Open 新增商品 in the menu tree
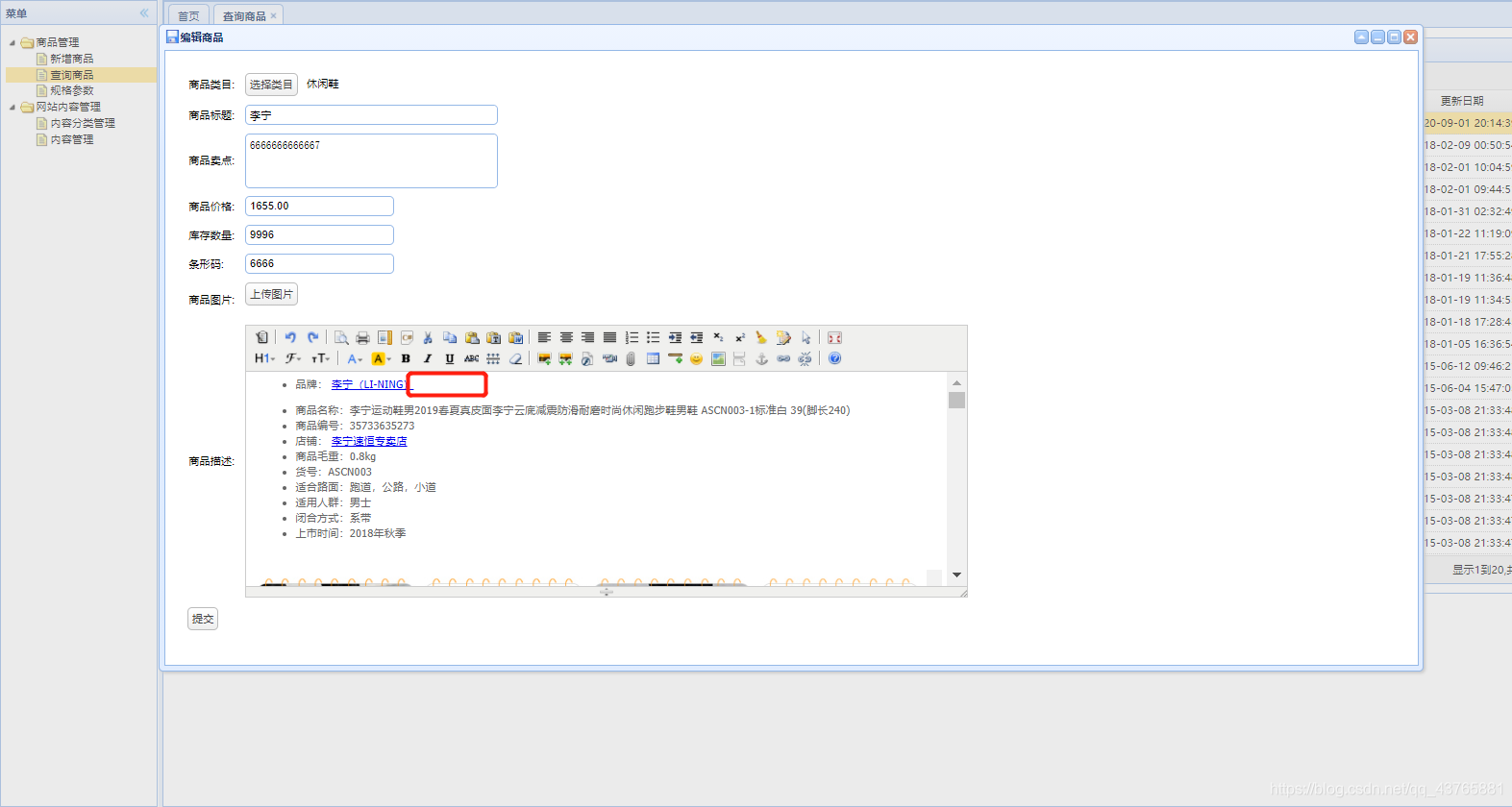The height and width of the screenshot is (807, 1512). click(x=71, y=59)
